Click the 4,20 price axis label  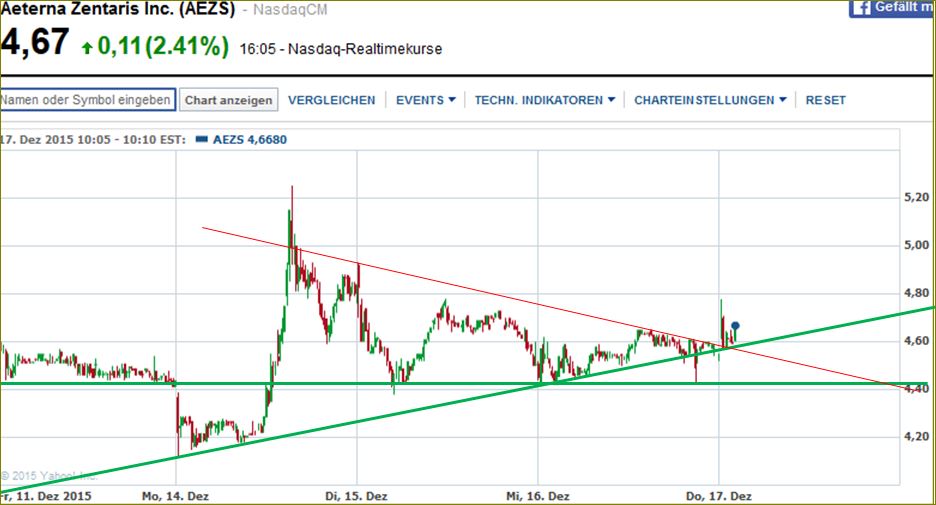(917, 436)
